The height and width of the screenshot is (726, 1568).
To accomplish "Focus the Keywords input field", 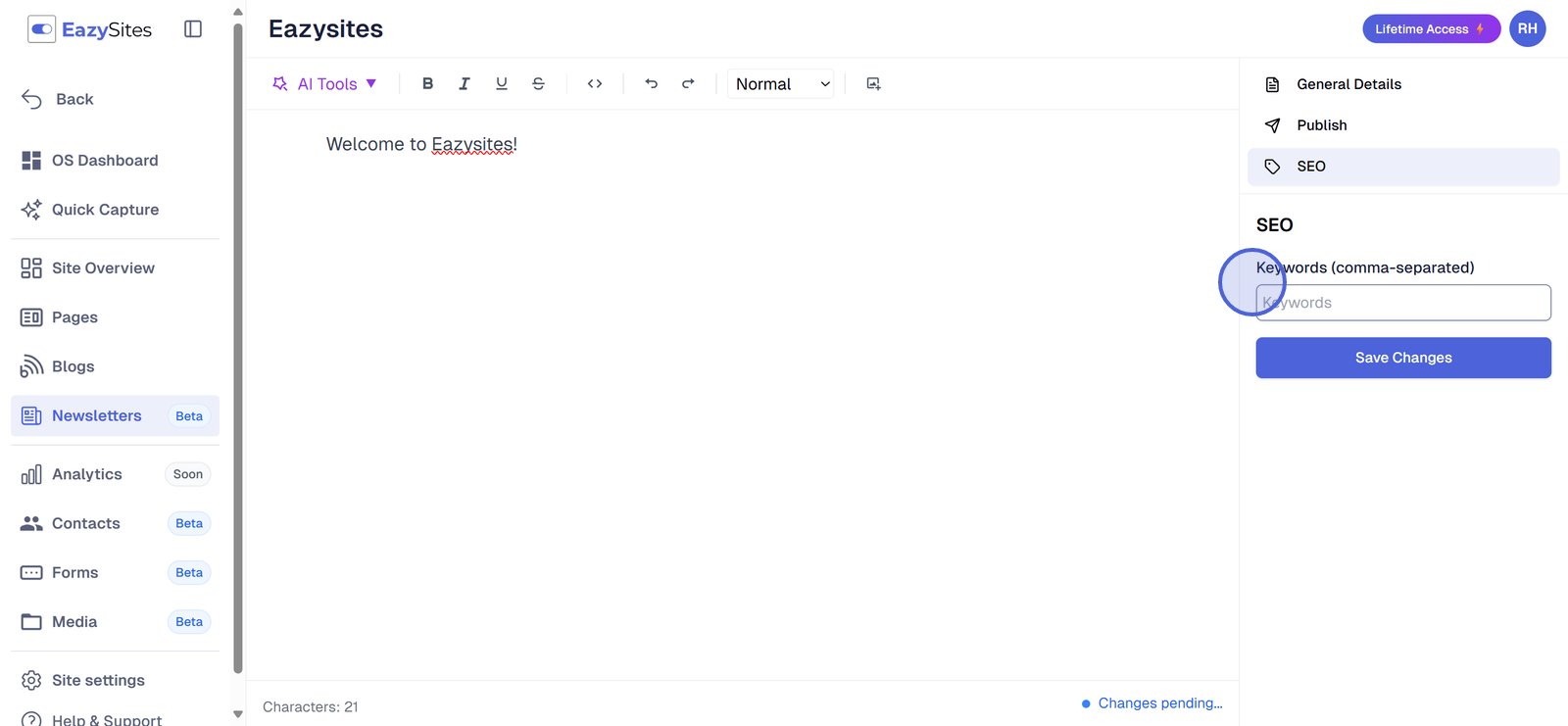I will click(1403, 303).
